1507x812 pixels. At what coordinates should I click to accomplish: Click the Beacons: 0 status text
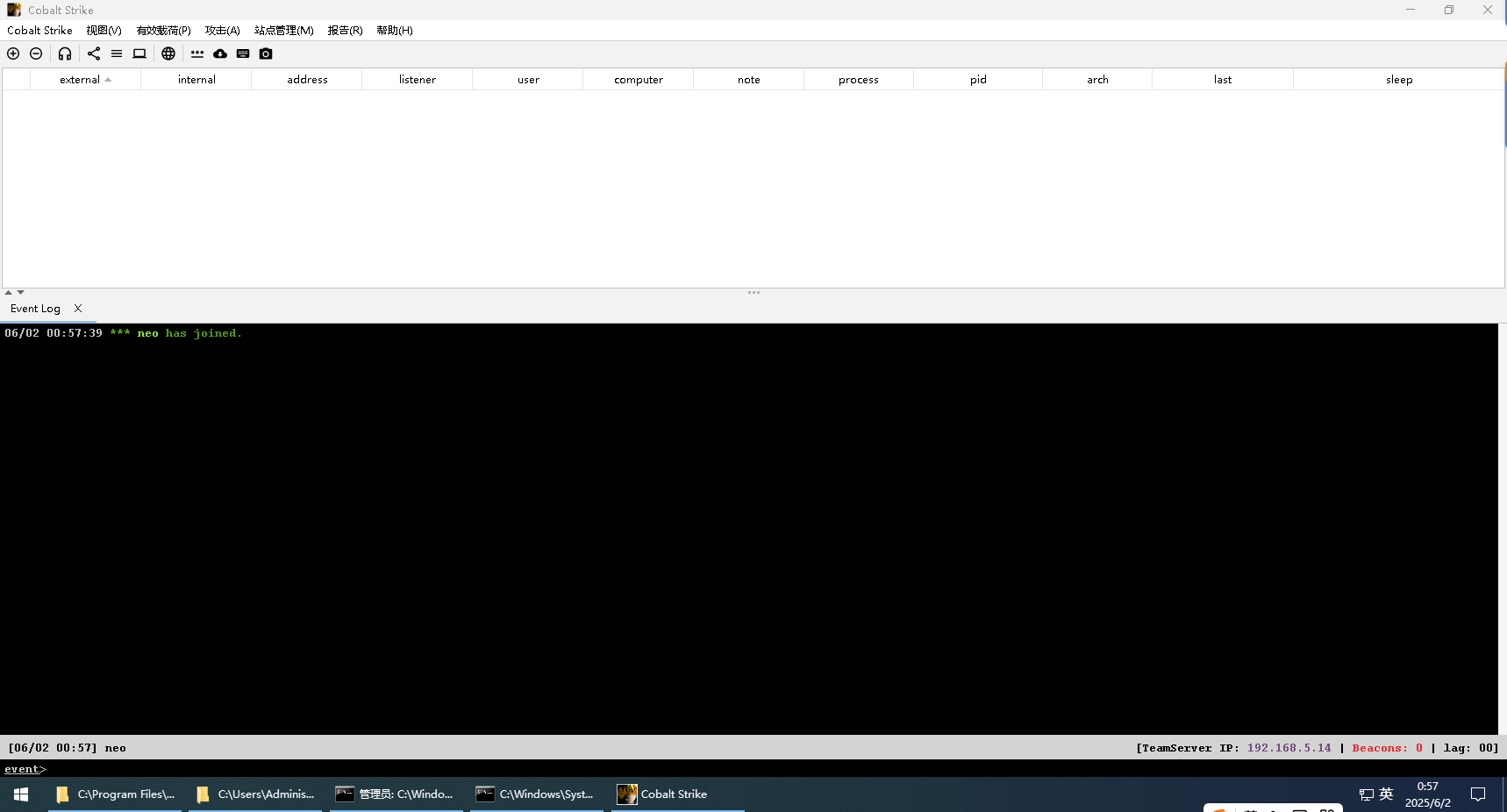[1387, 748]
